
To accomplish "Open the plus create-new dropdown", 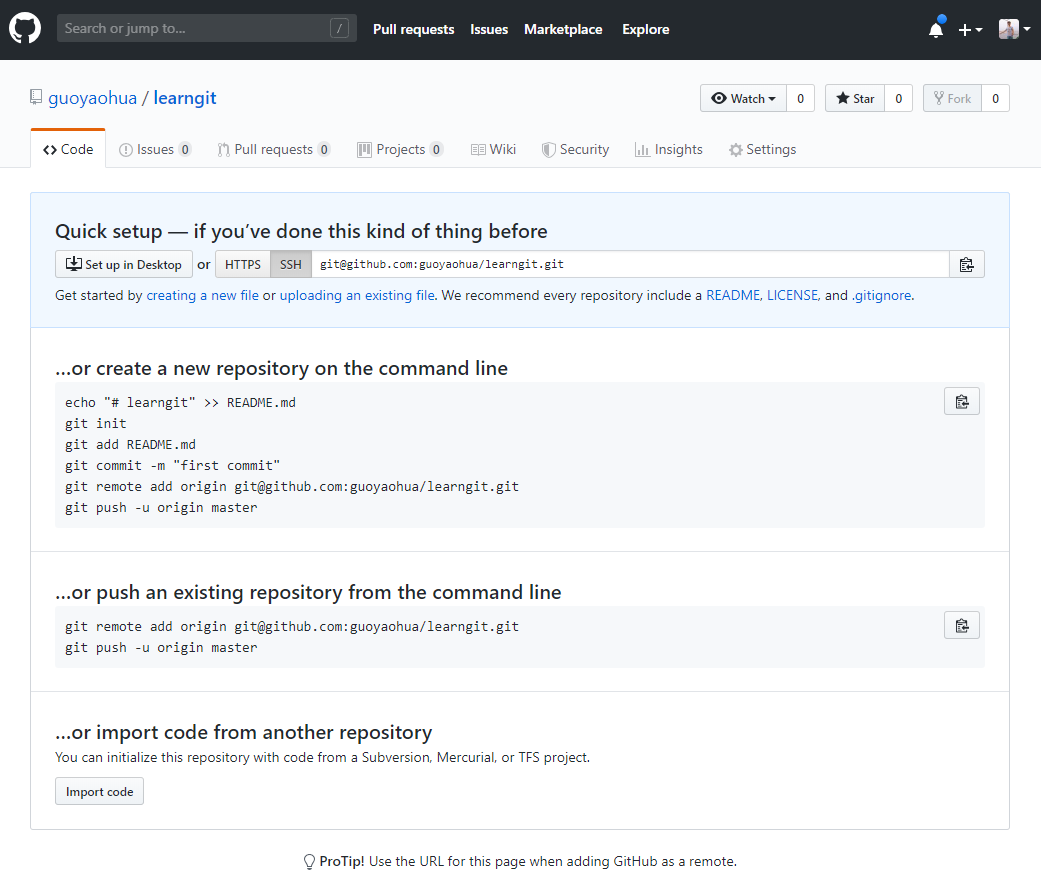I will pos(970,30).
